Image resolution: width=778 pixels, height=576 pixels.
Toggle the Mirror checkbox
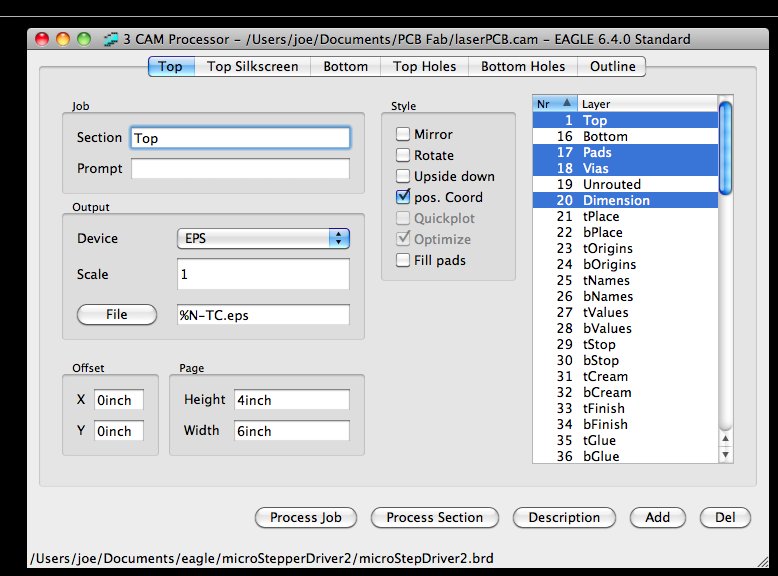(403, 134)
